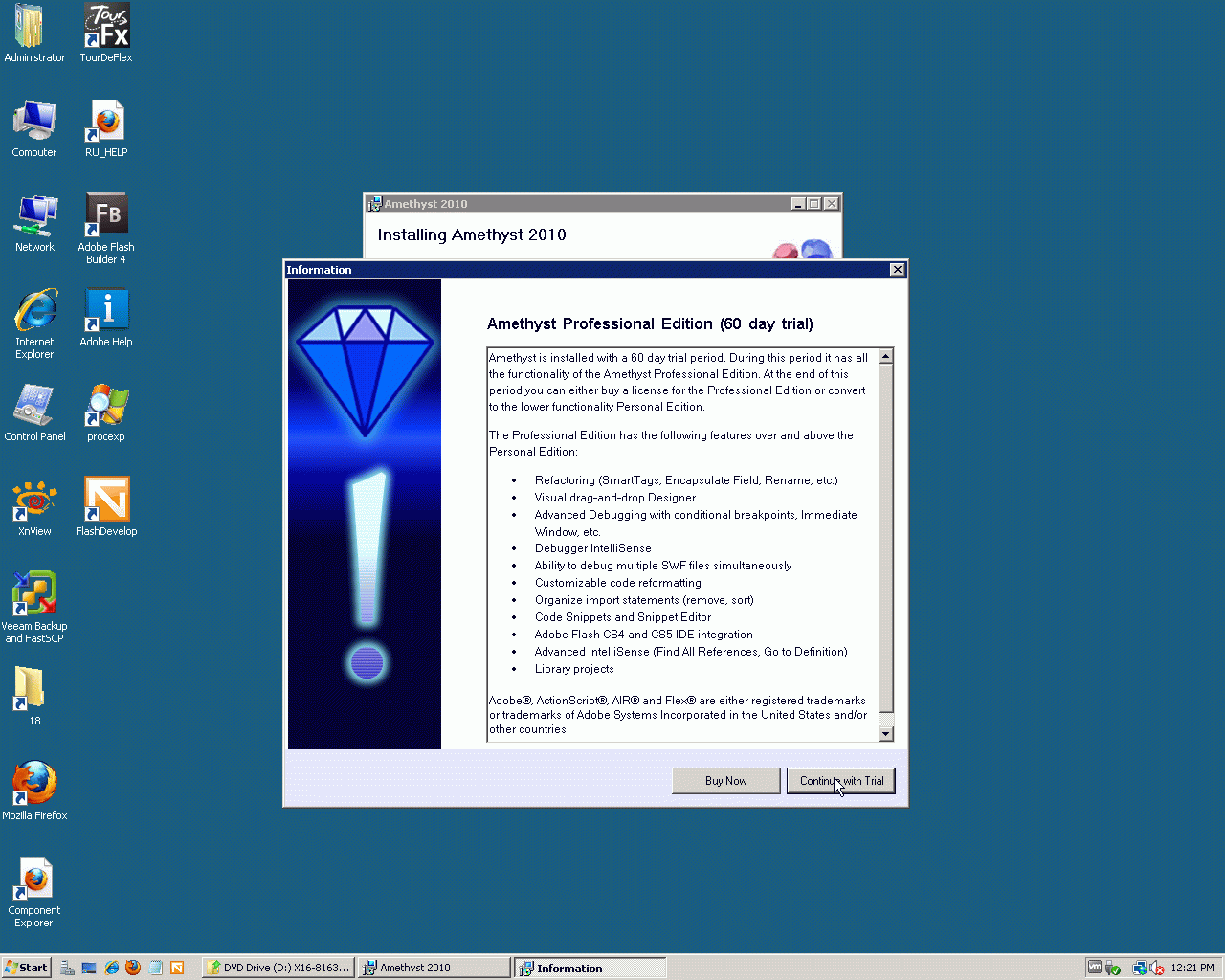
Task: Click the scroll up arrow in the info text box
Action: coord(885,357)
